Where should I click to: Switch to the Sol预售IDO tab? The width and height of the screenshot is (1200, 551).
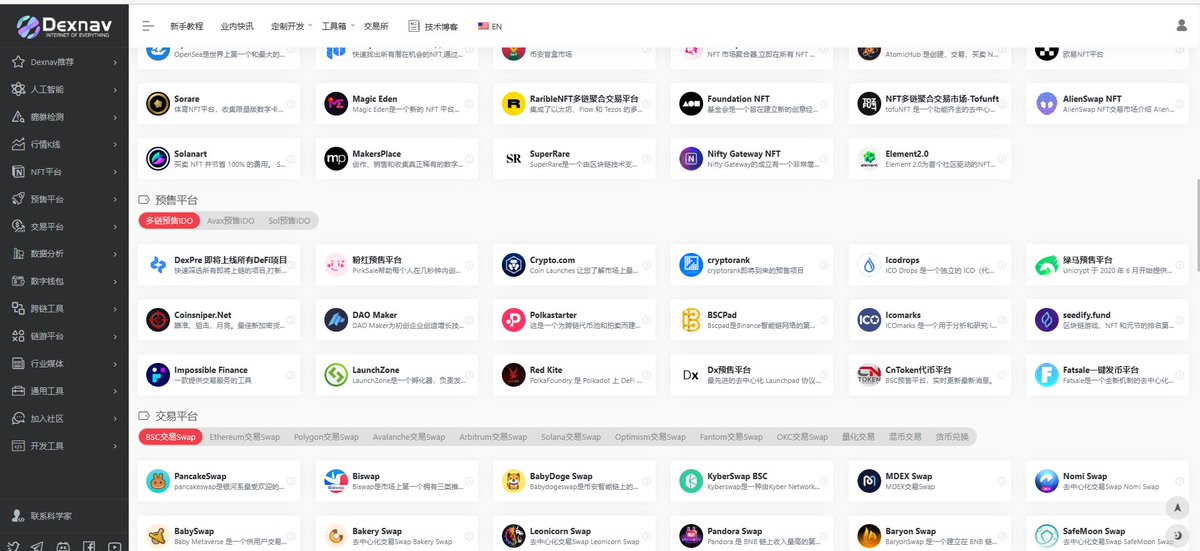pyautogui.click(x=289, y=221)
